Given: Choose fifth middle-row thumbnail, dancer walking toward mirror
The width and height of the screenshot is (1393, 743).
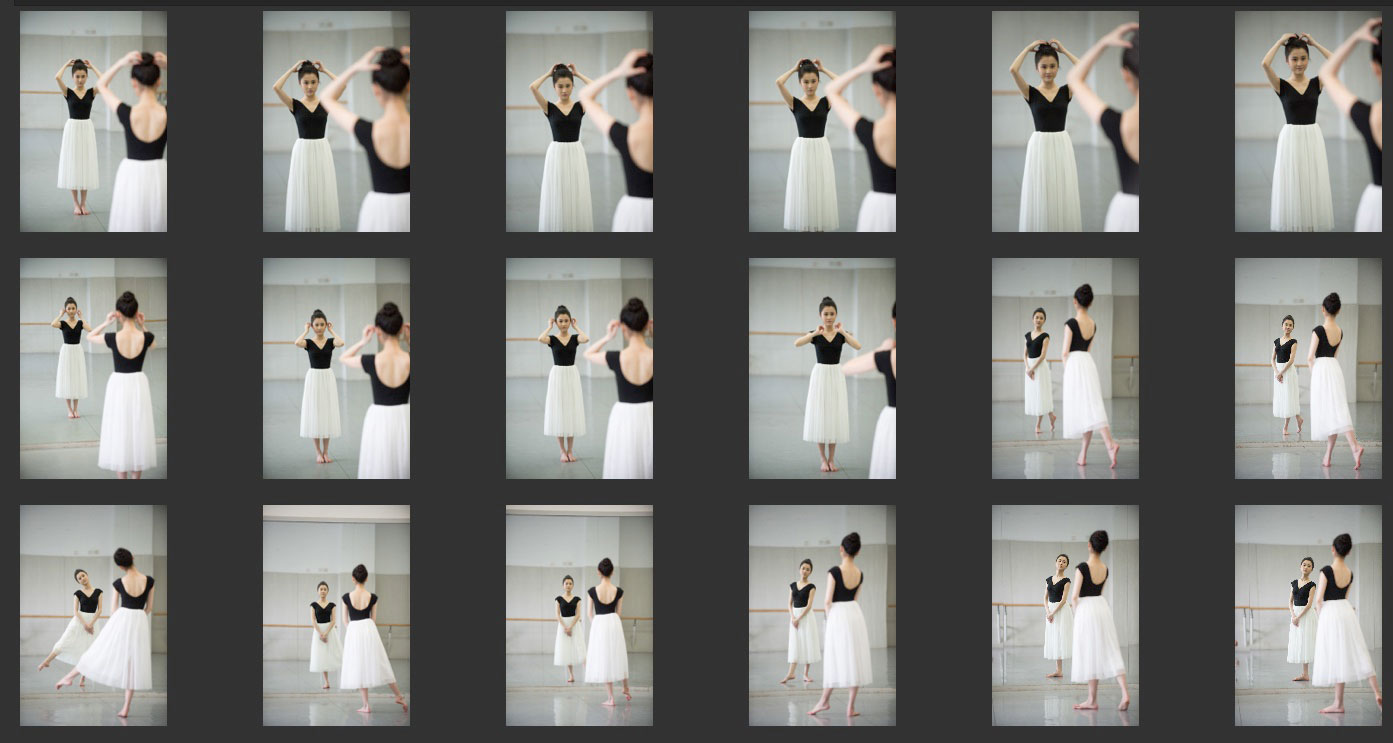Looking at the screenshot, I should pos(1065,368).
